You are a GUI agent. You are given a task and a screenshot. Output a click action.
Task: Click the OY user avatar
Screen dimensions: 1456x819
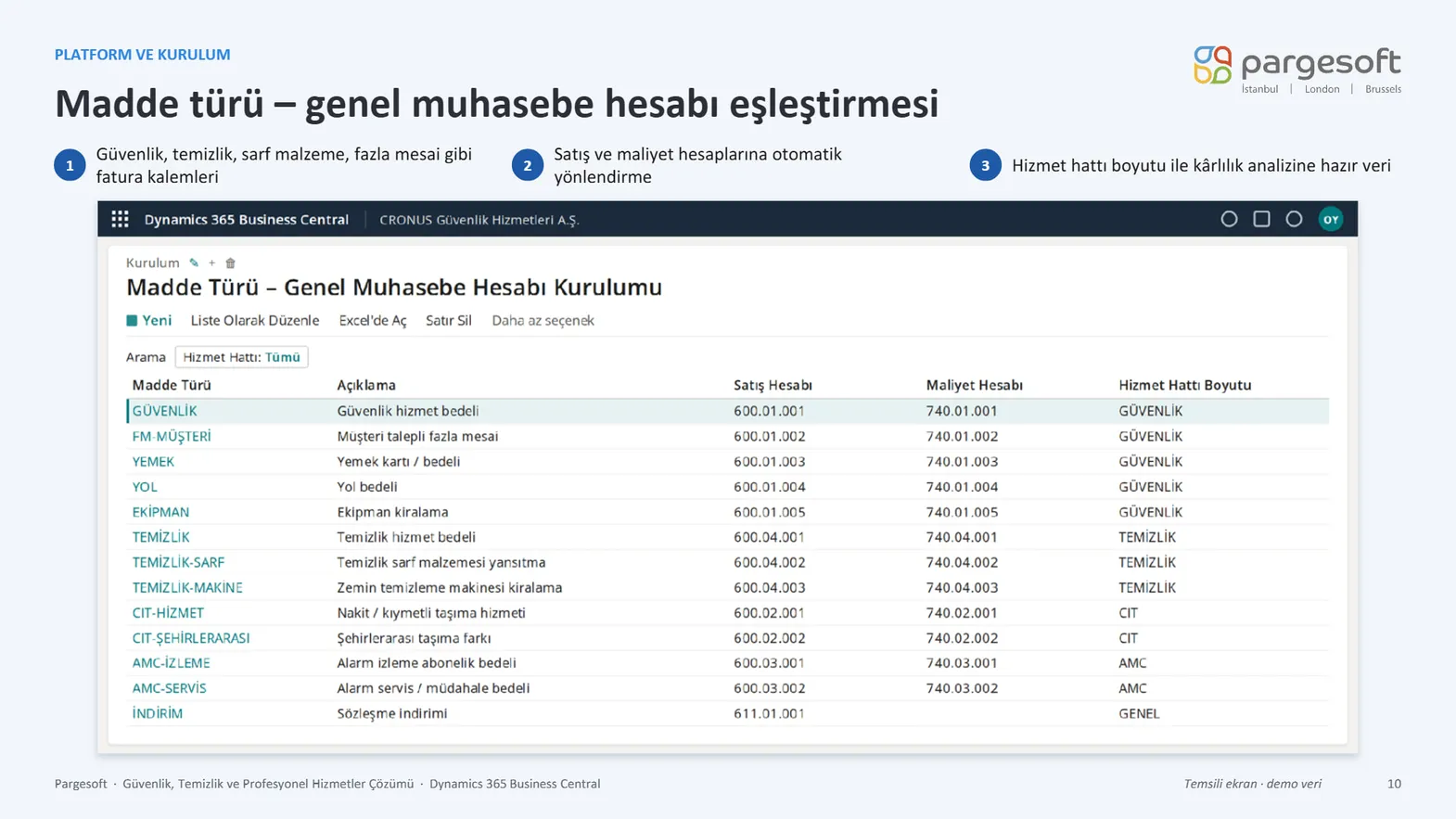point(1331,219)
